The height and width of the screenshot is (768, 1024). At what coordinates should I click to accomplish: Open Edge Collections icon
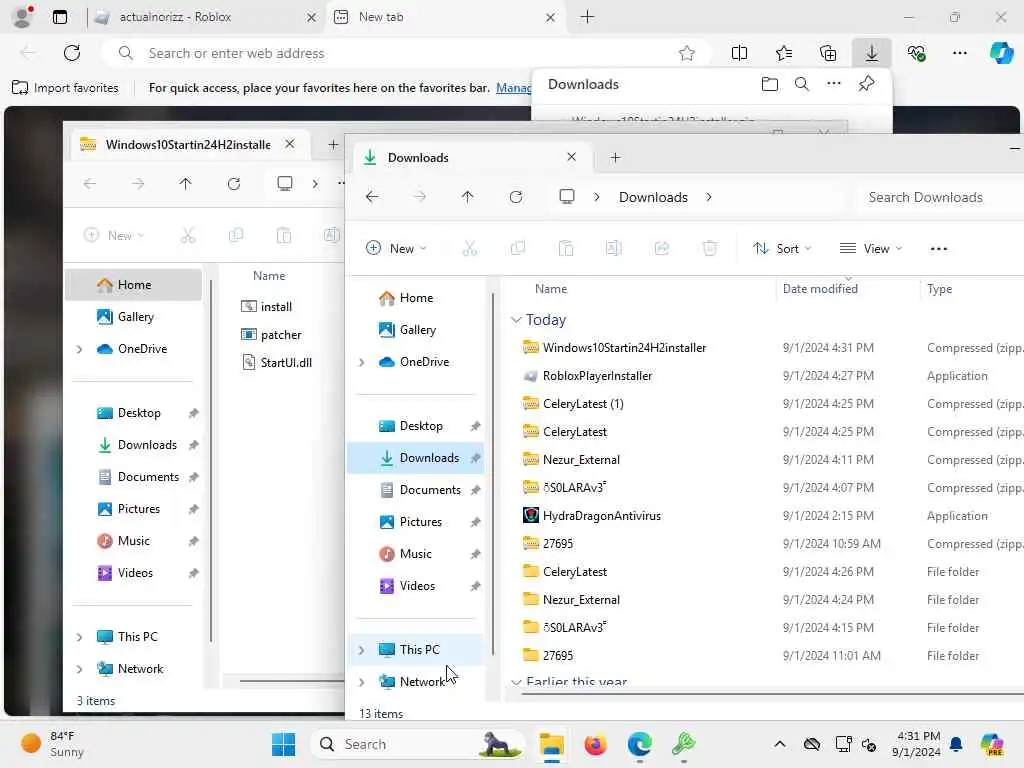coord(827,53)
